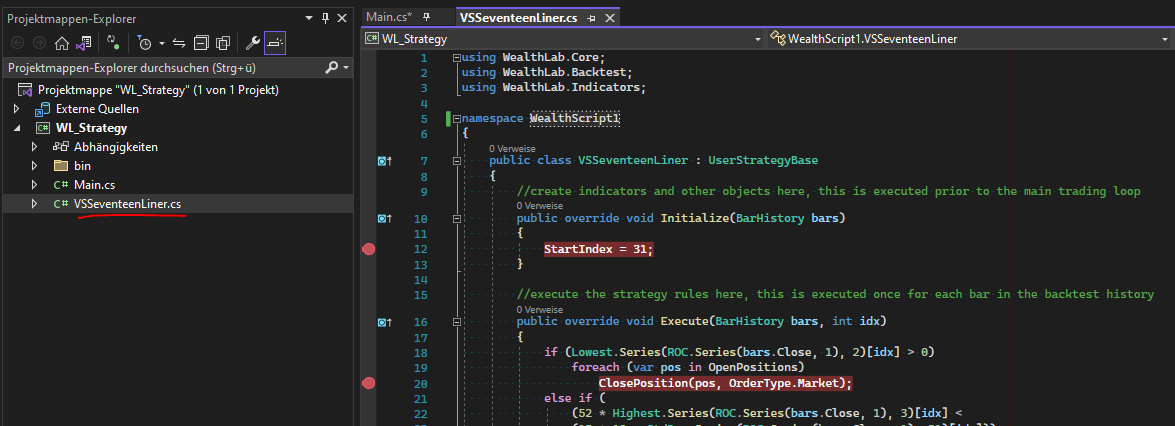Click the breakpoint dot on line 20
This screenshot has width=1175, height=426.
[x=369, y=383]
